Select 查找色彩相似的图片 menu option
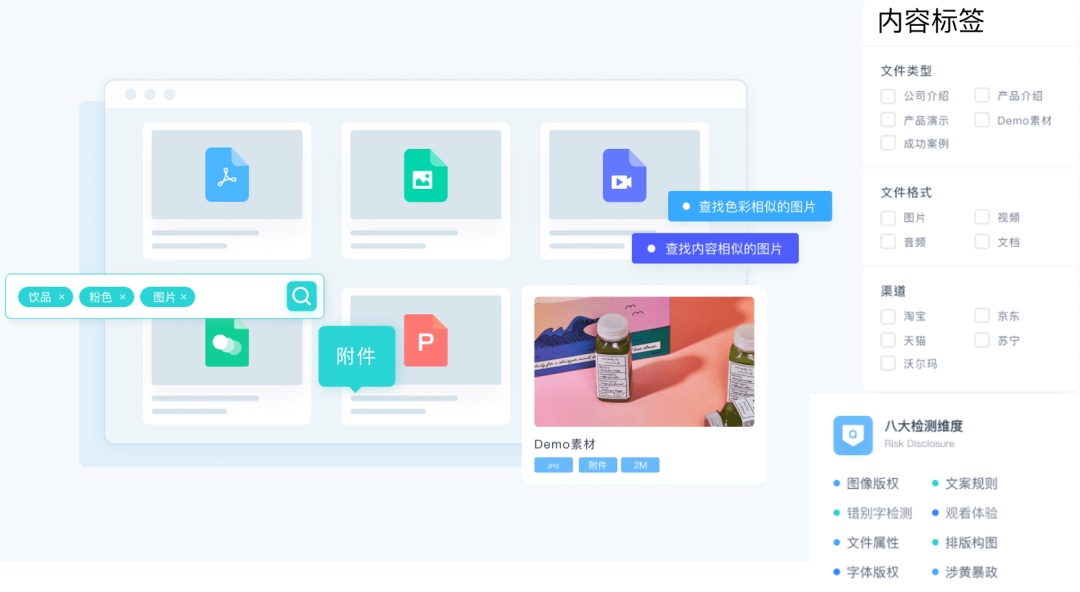1080x592 pixels. click(750, 206)
